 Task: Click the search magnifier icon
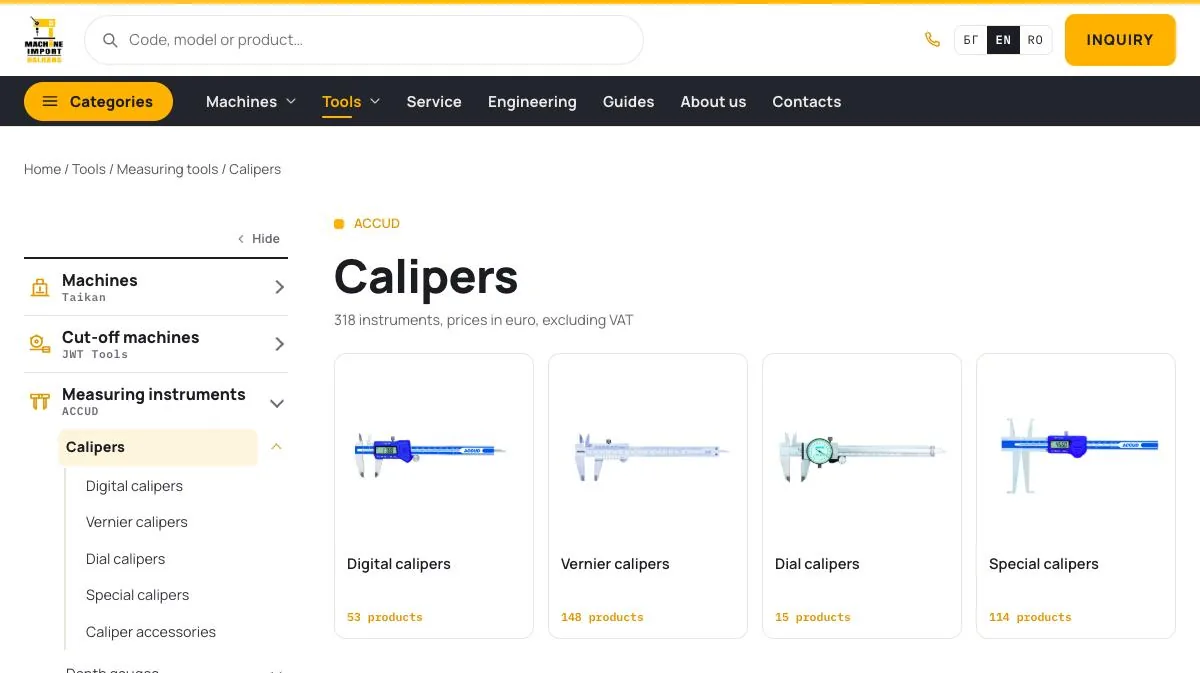[x=111, y=40]
